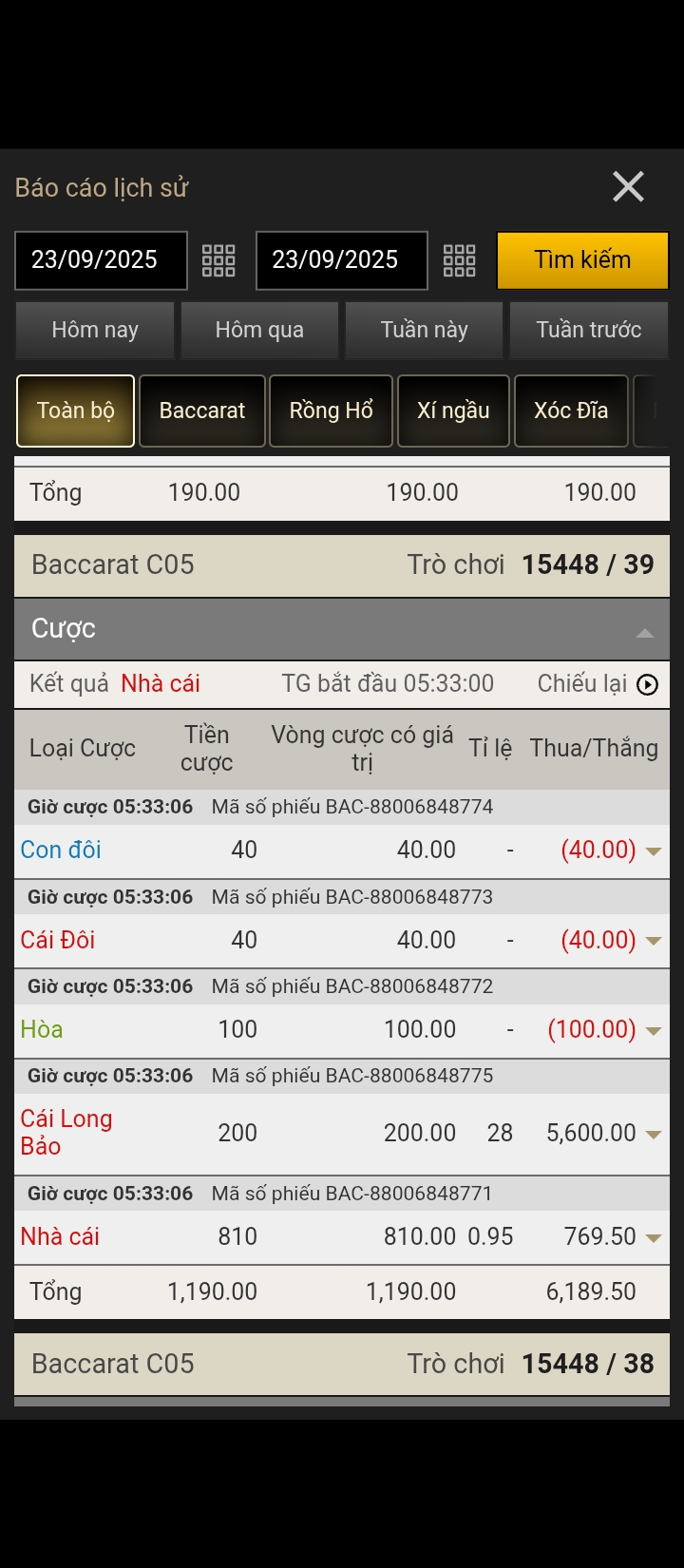This screenshot has height=1568, width=684.
Task: Expand the Nhà cái bet row details
Action: coord(654,1237)
